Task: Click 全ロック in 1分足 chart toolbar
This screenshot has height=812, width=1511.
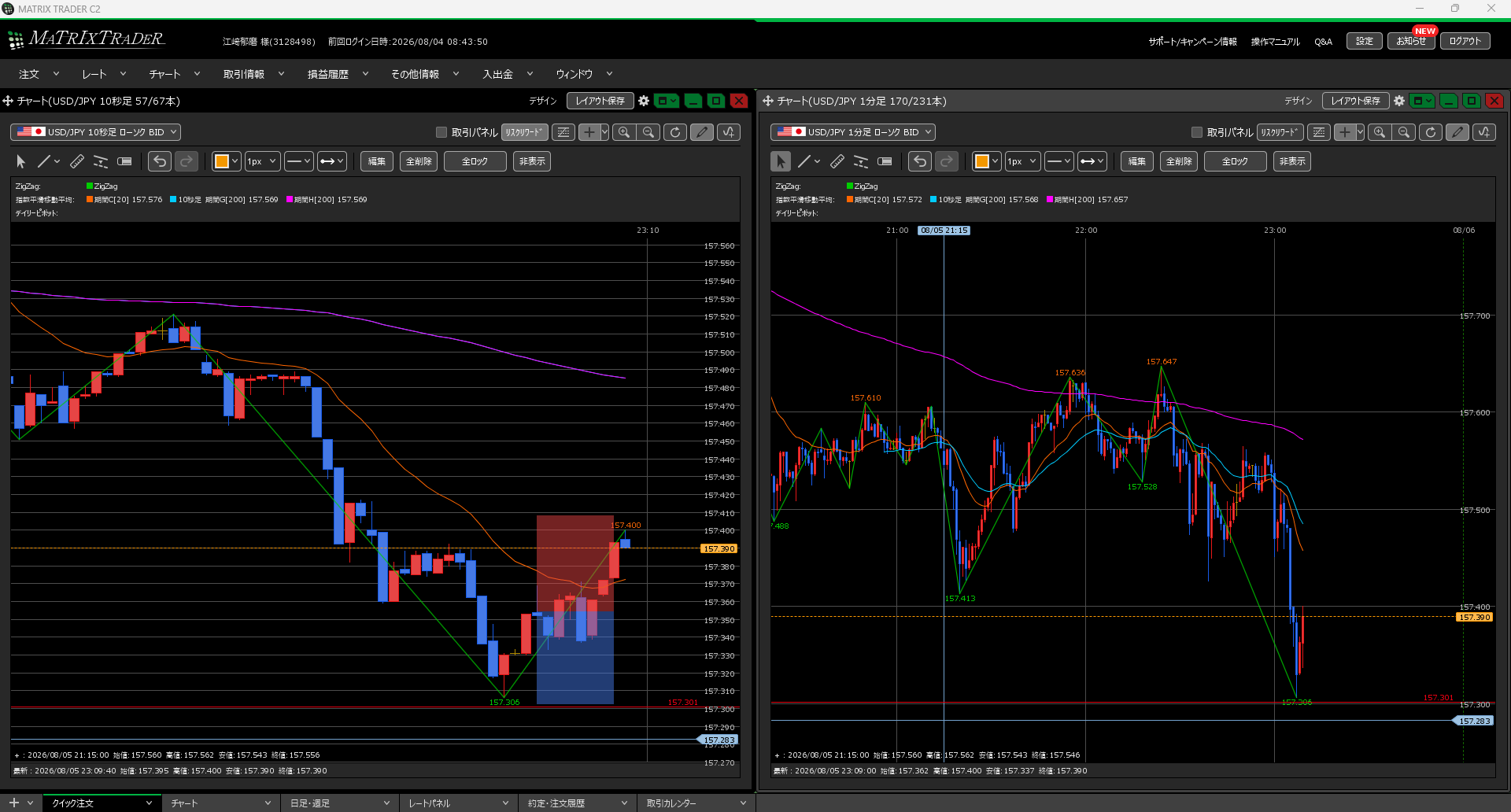Action: coord(1235,161)
